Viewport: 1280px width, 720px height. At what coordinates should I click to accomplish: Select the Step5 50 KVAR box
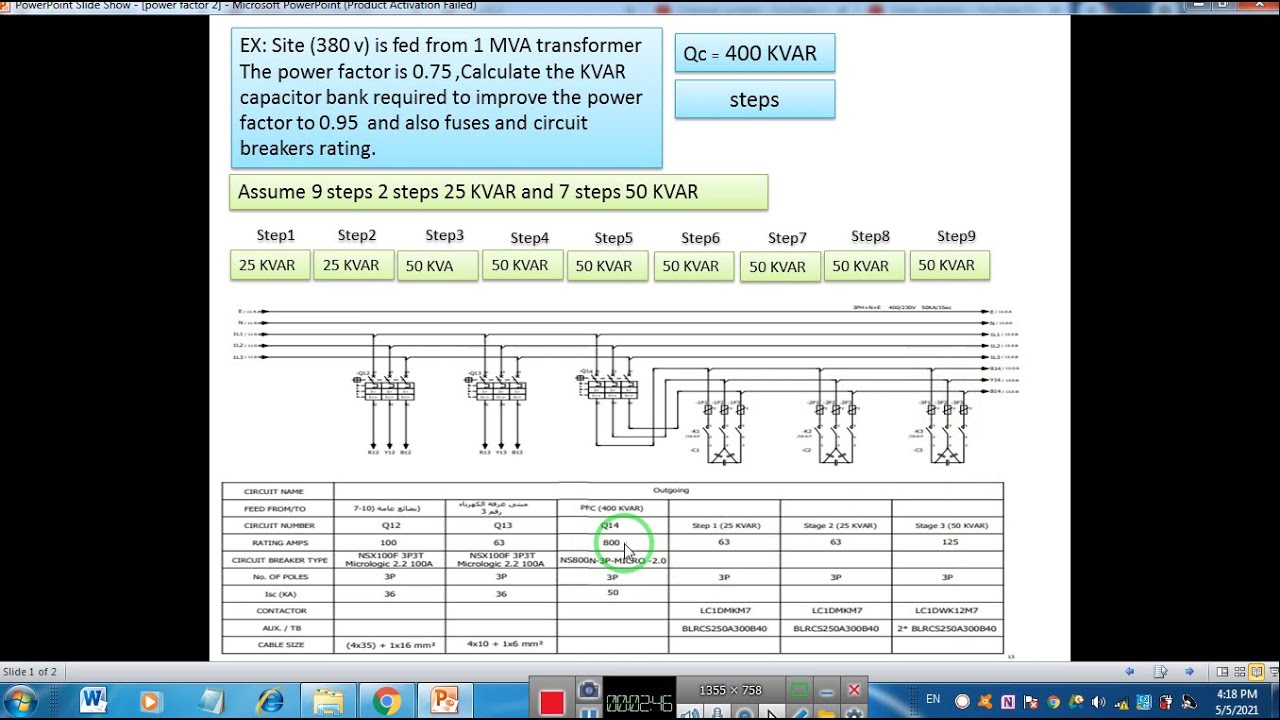pos(607,267)
